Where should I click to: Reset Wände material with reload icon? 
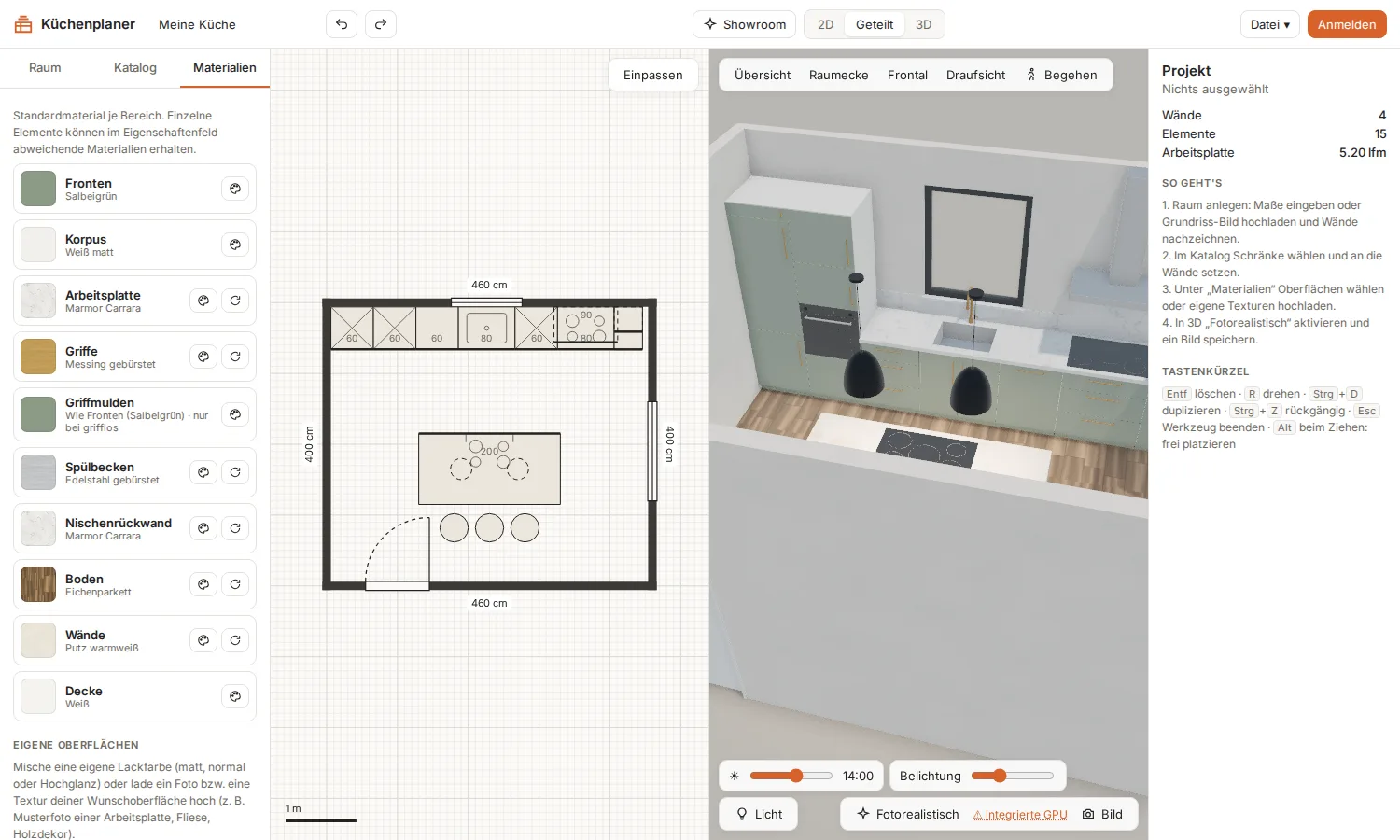(235, 640)
